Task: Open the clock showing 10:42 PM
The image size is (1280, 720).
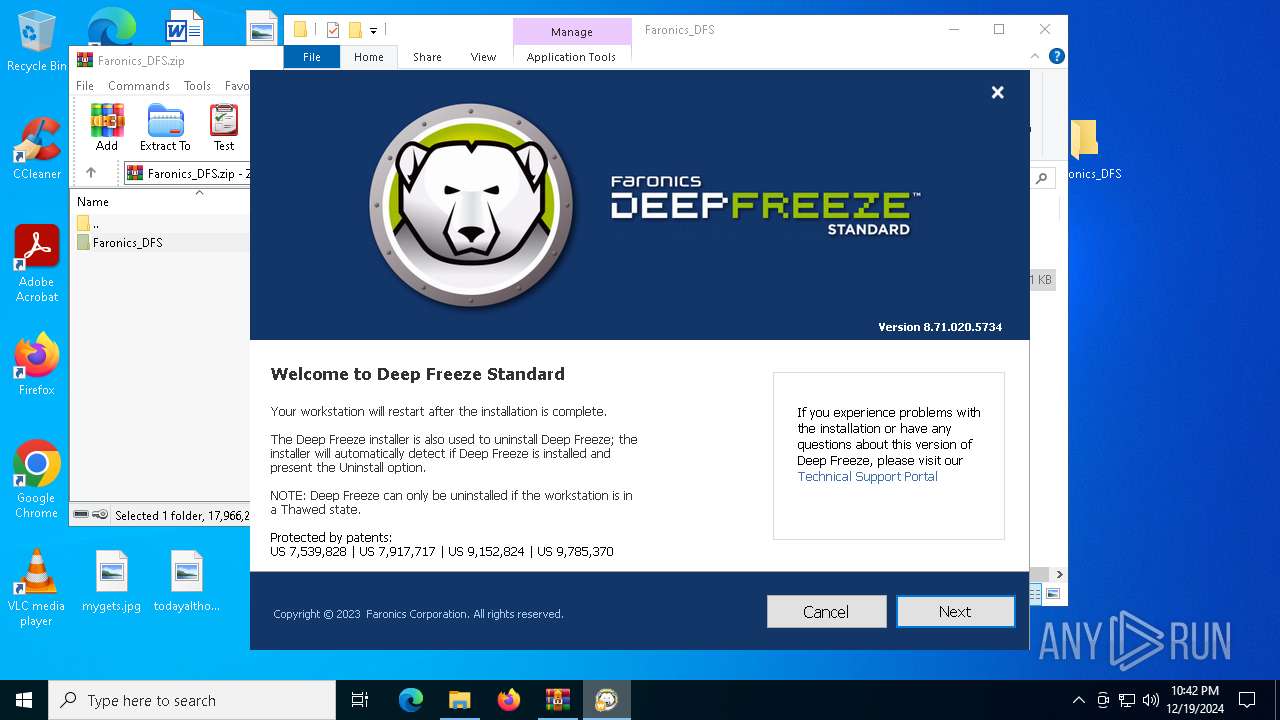Action: (x=1195, y=700)
